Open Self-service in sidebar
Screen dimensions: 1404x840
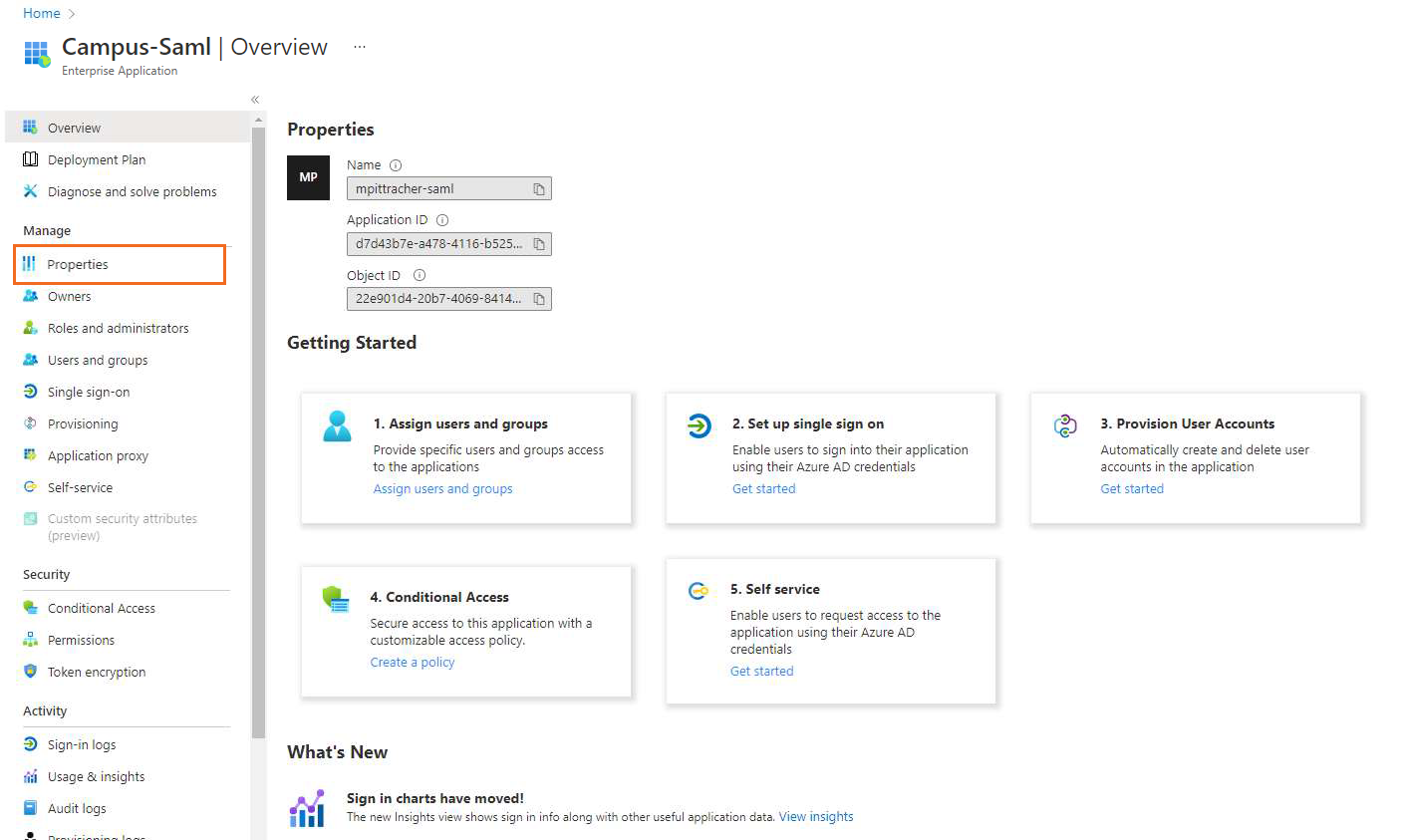80,487
